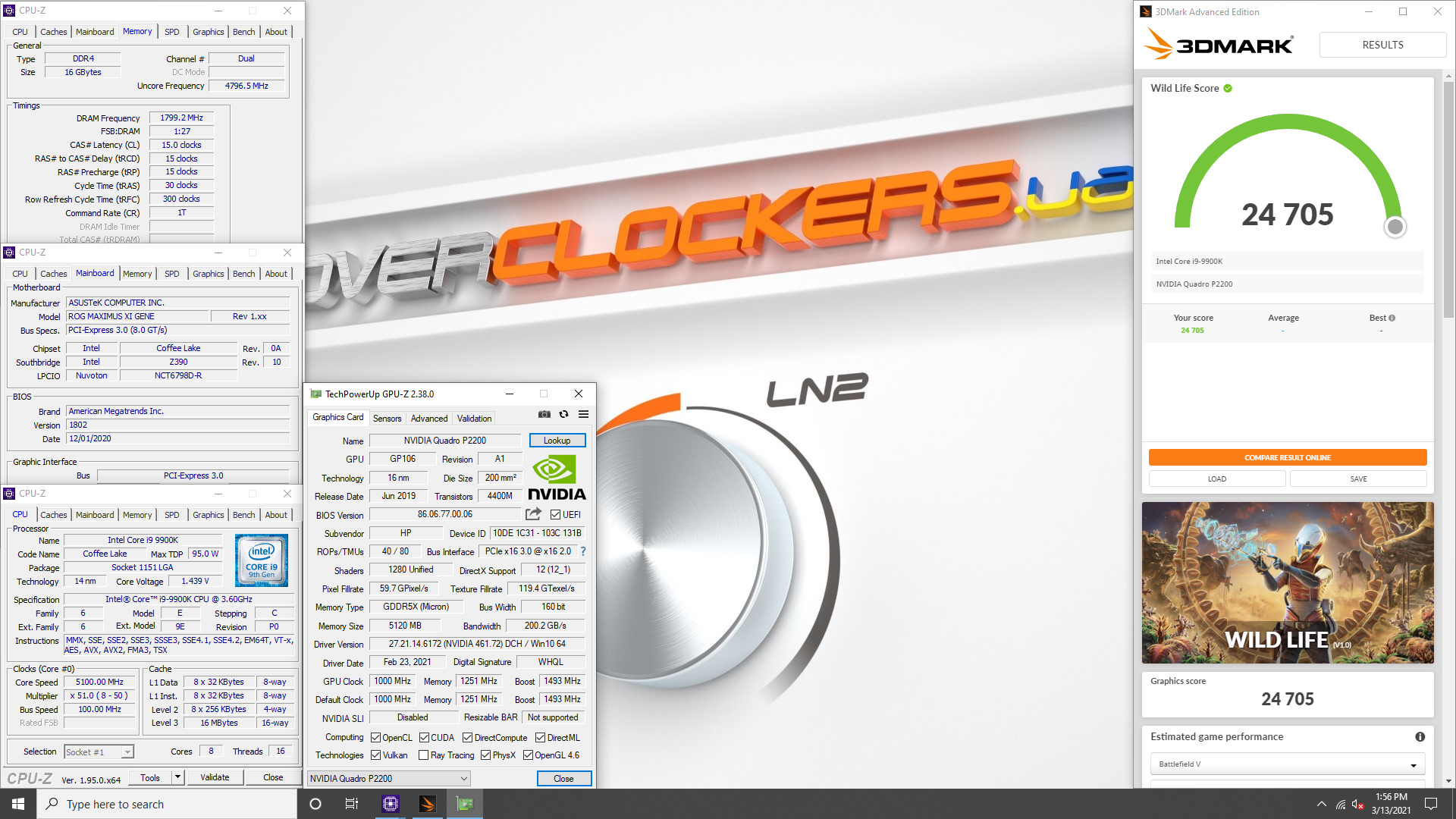1456x819 pixels.
Task: Open the Tools dropdown arrow in CPU-Z
Action: click(x=177, y=777)
